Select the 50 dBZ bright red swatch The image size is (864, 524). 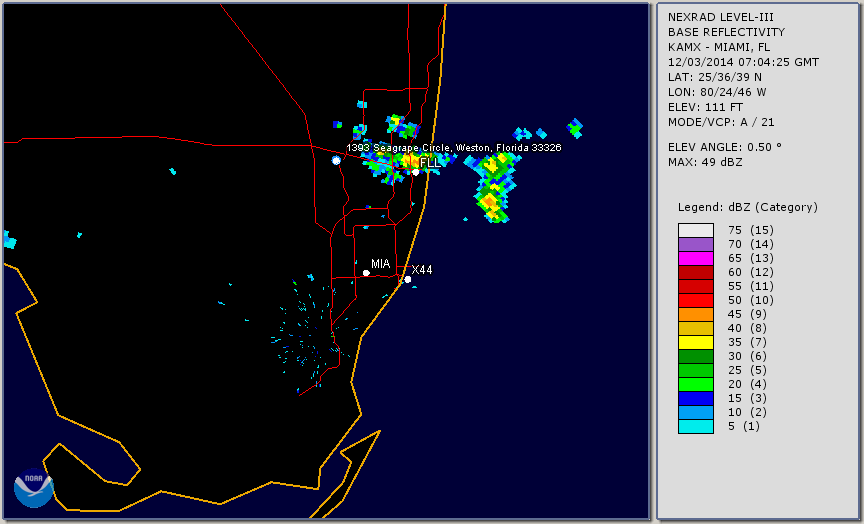point(696,300)
